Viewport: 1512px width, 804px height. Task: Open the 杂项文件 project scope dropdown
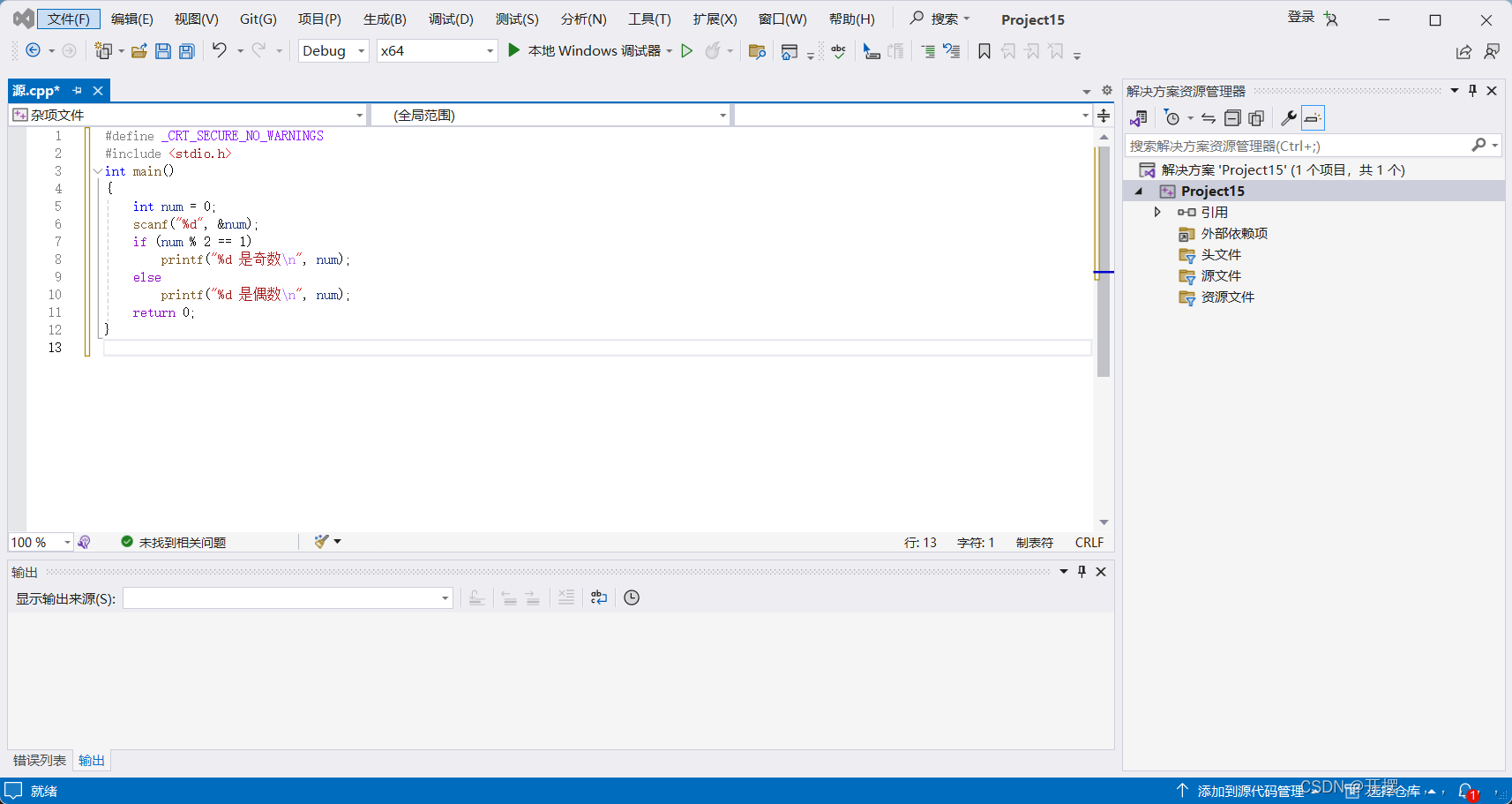[x=188, y=115]
